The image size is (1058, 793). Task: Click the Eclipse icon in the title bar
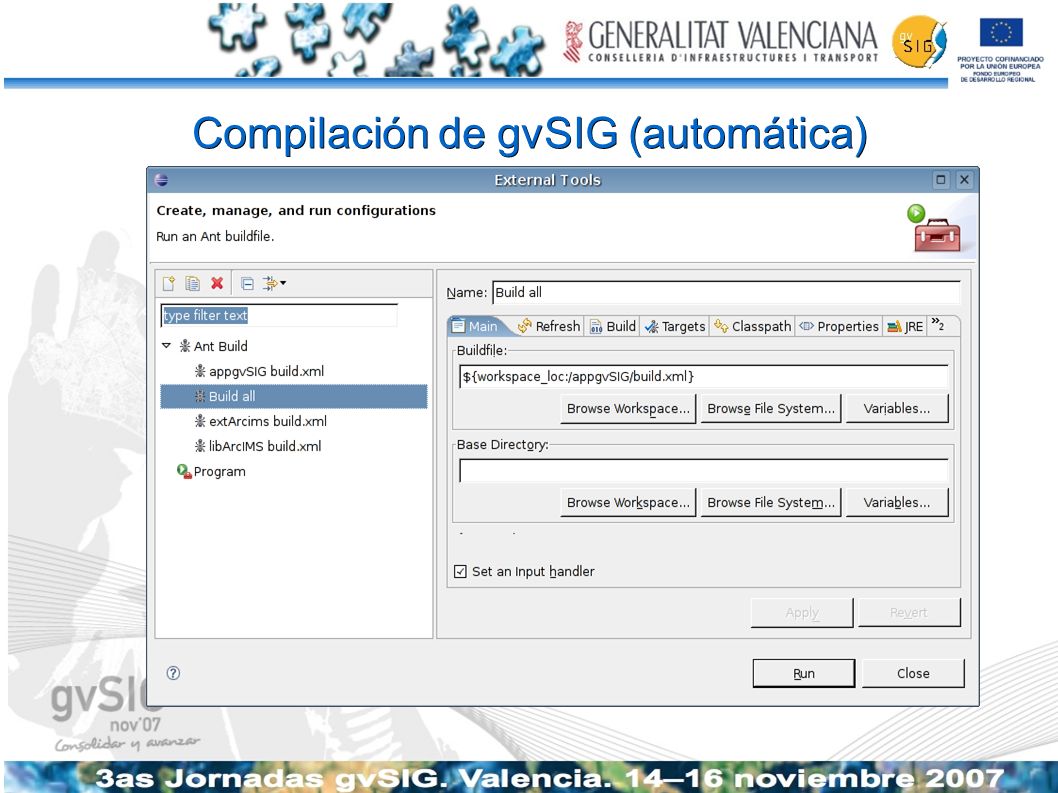pyautogui.click(x=161, y=180)
